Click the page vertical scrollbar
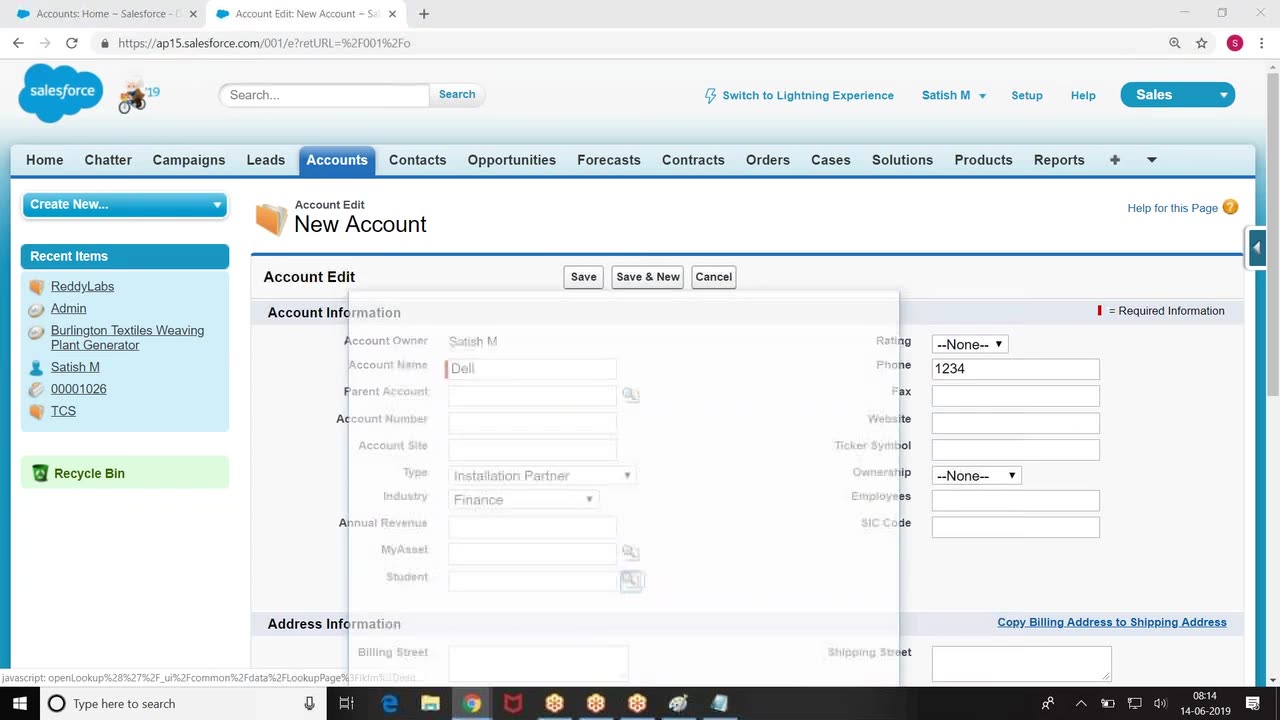This screenshot has height=720, width=1280. (1273, 235)
